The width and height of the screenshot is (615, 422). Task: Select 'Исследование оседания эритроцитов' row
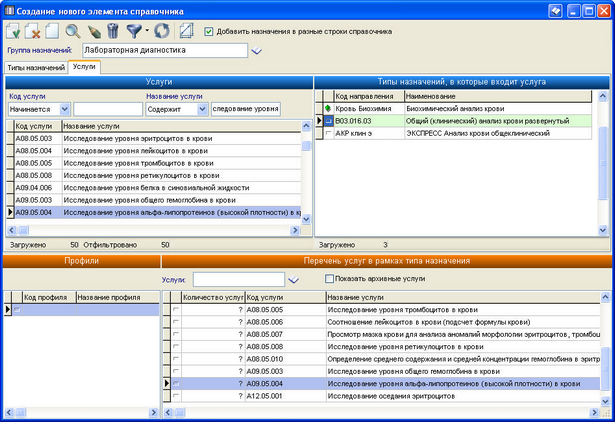(x=386, y=396)
